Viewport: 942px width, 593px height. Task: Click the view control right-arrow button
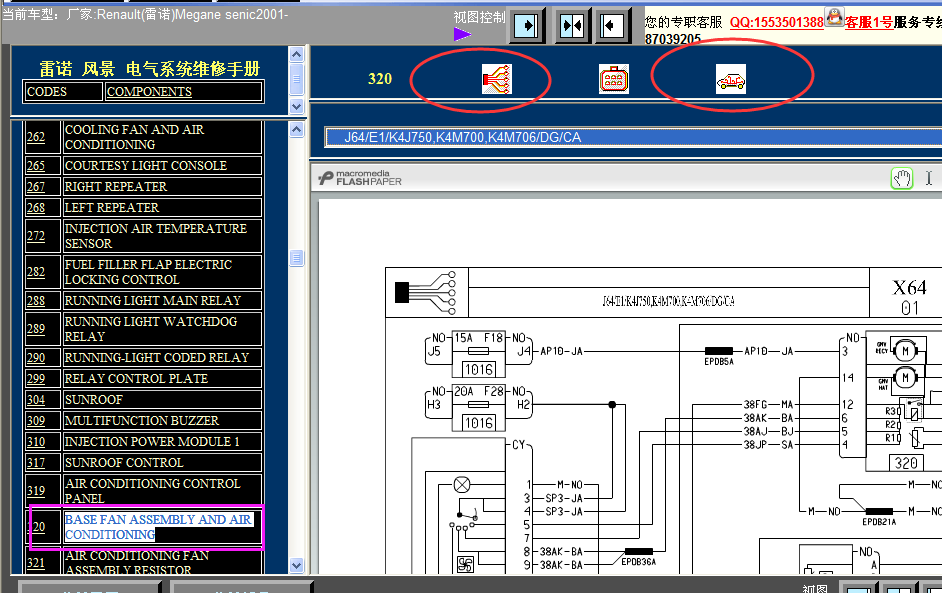(x=527, y=26)
